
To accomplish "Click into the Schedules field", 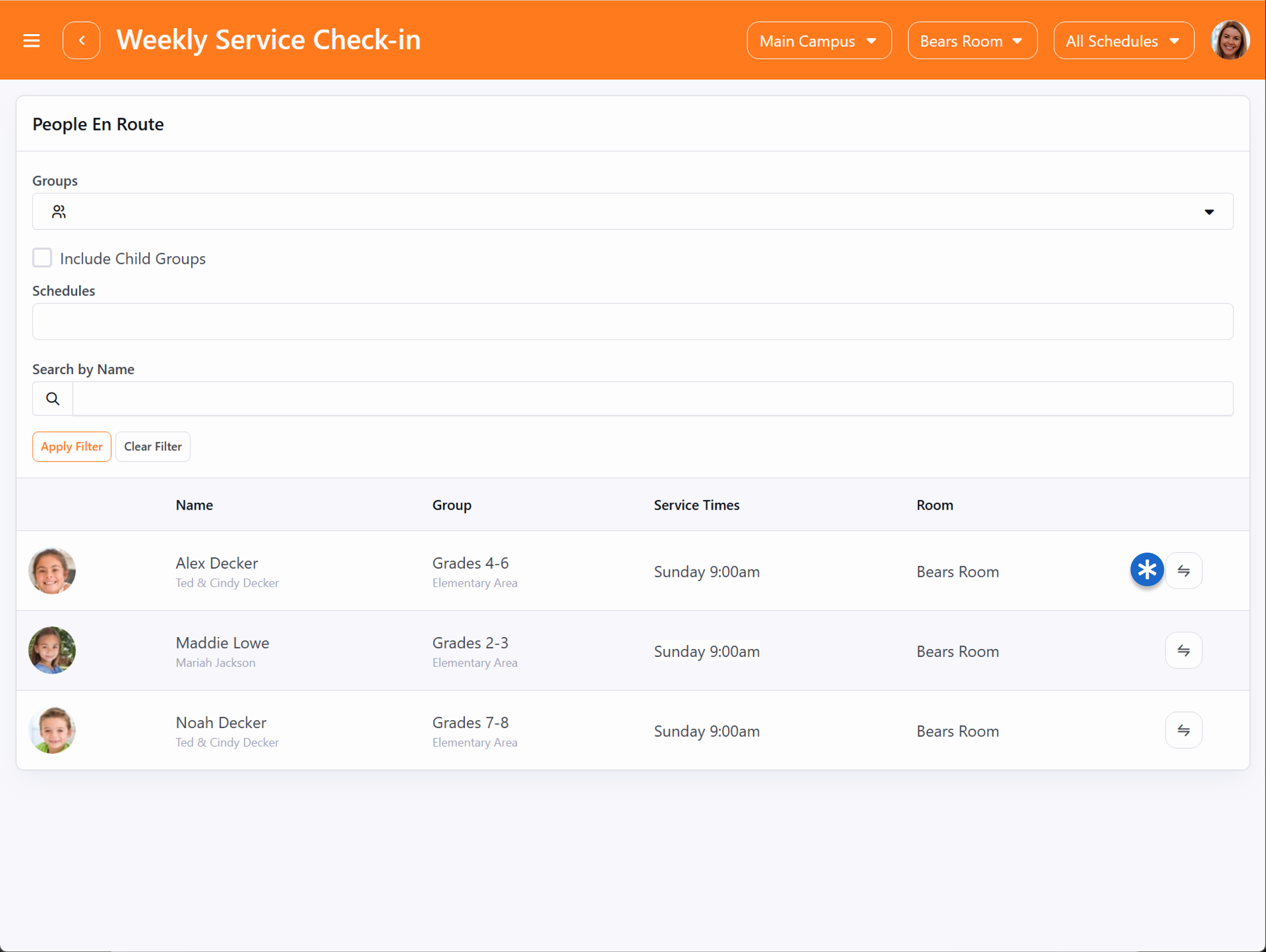I will pos(632,321).
